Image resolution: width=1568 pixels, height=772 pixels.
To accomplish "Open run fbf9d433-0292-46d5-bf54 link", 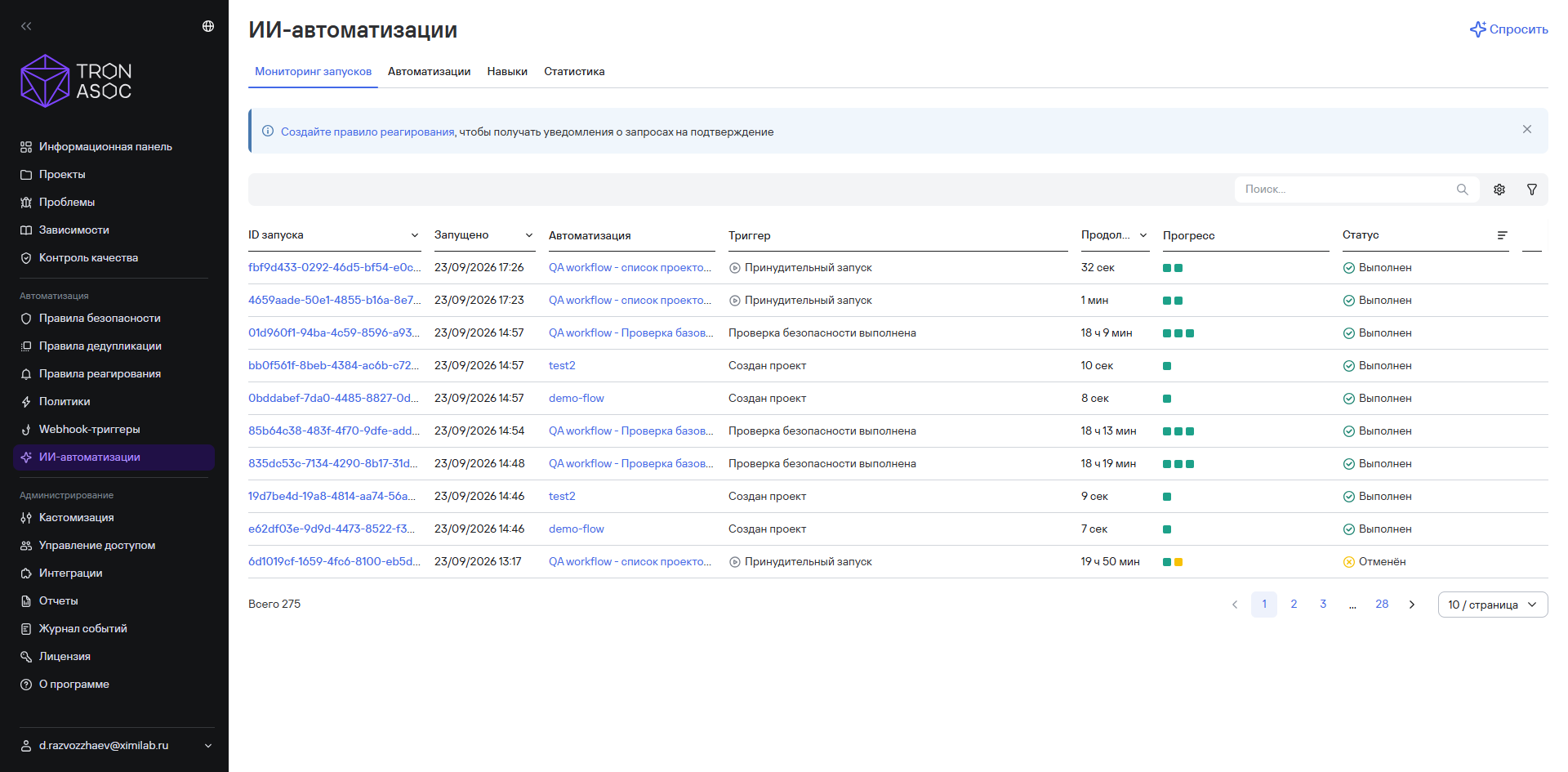I will click(x=334, y=267).
